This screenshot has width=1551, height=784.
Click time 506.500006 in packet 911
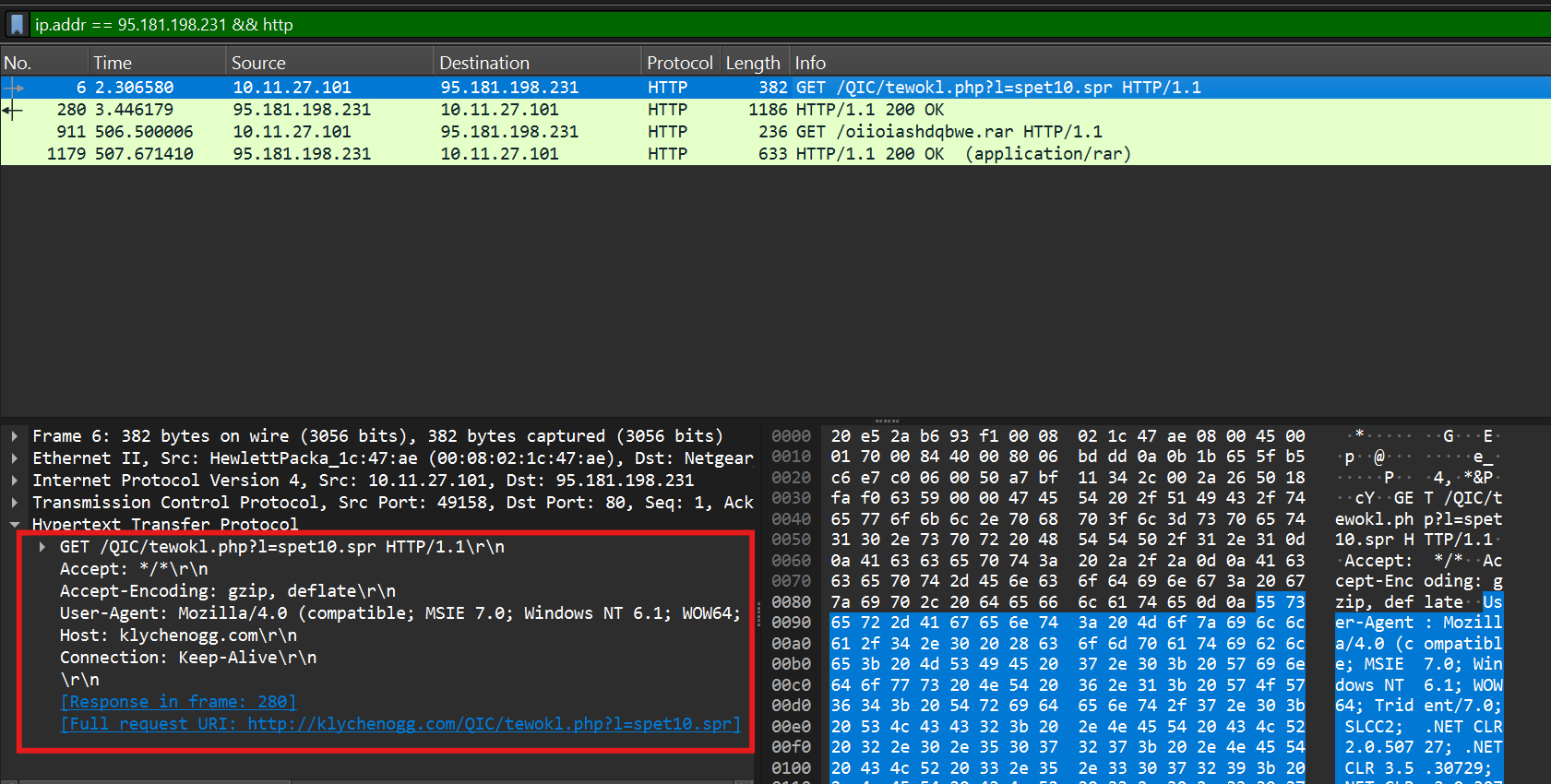pyautogui.click(x=144, y=132)
